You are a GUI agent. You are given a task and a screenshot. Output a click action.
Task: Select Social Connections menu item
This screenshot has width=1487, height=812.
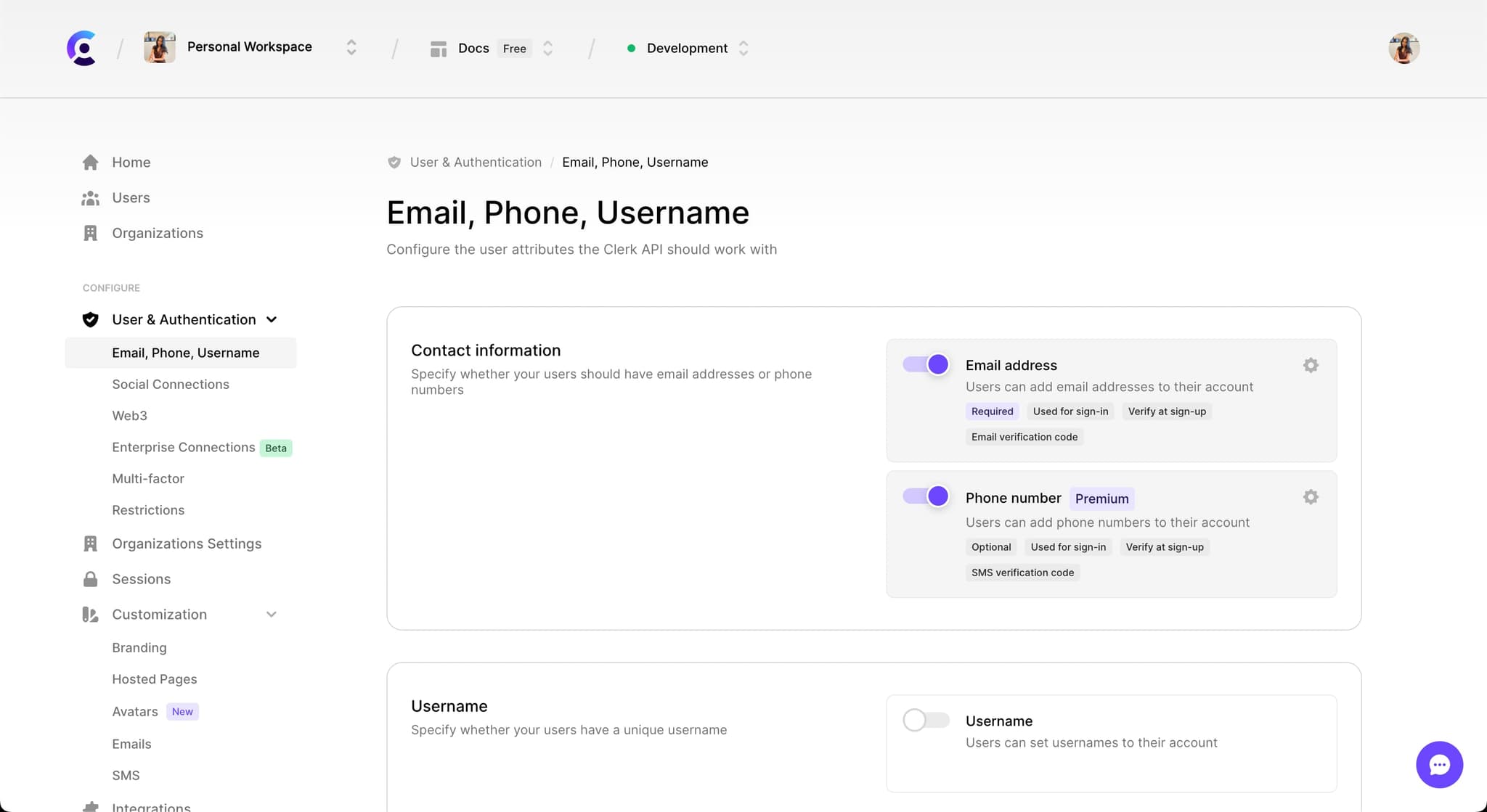[170, 384]
